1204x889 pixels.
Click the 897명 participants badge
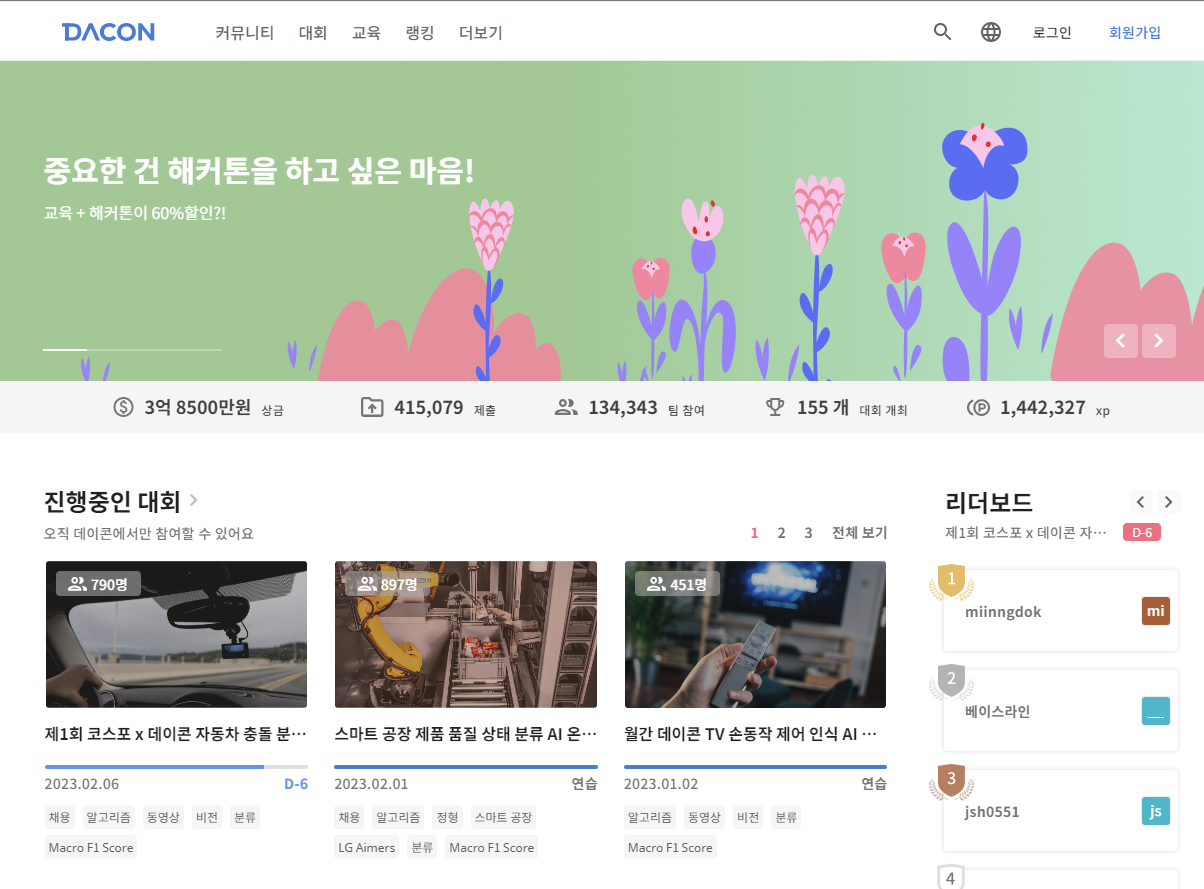[x=387, y=584]
